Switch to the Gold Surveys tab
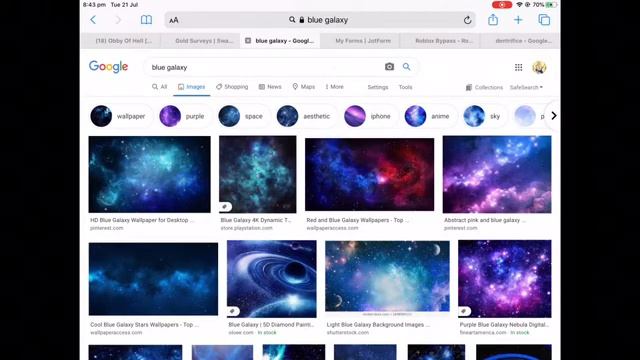Viewport: 640px width, 360px height. tap(201, 41)
